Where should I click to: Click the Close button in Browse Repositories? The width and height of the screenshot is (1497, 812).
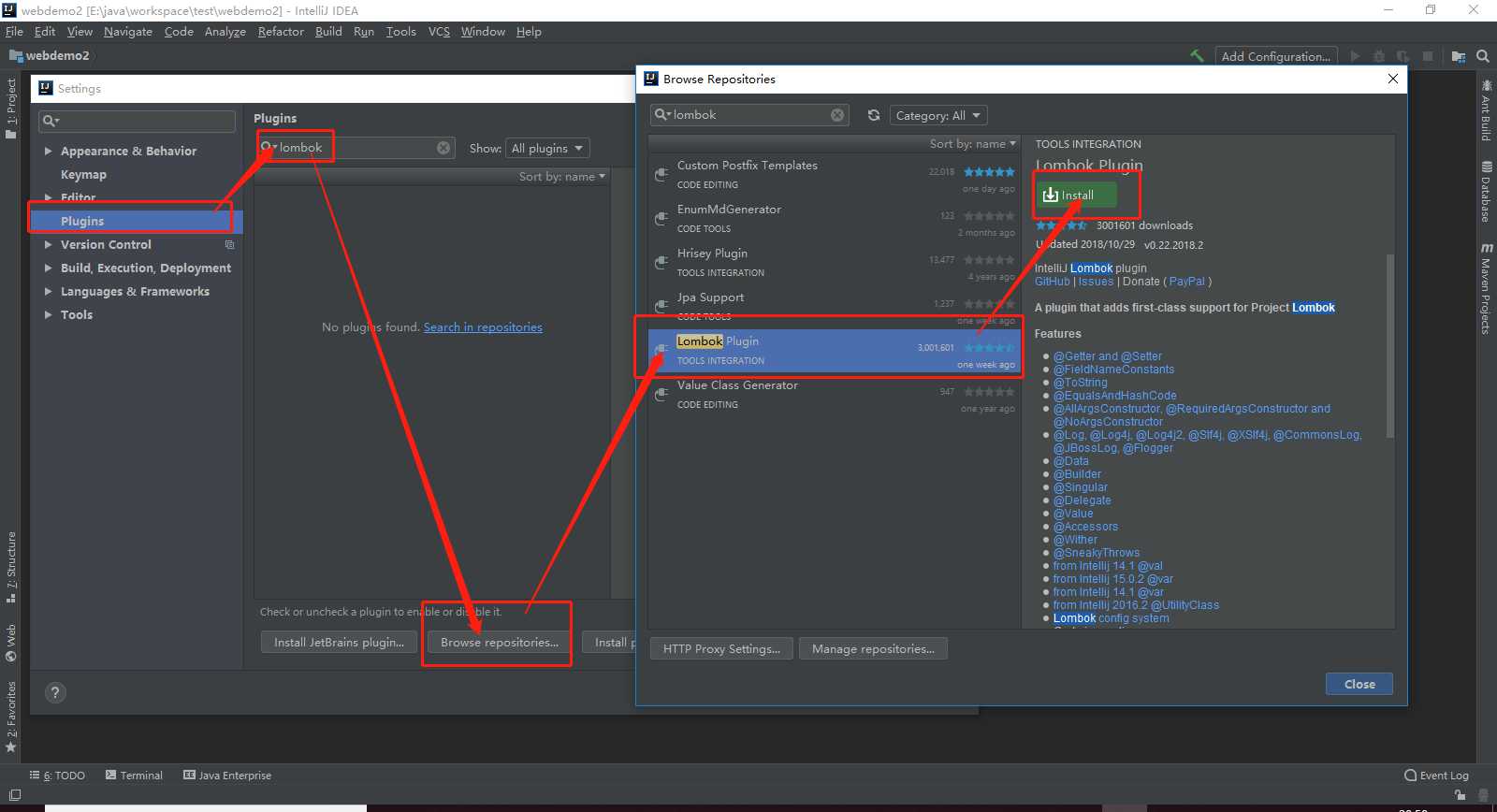pyautogui.click(x=1359, y=684)
